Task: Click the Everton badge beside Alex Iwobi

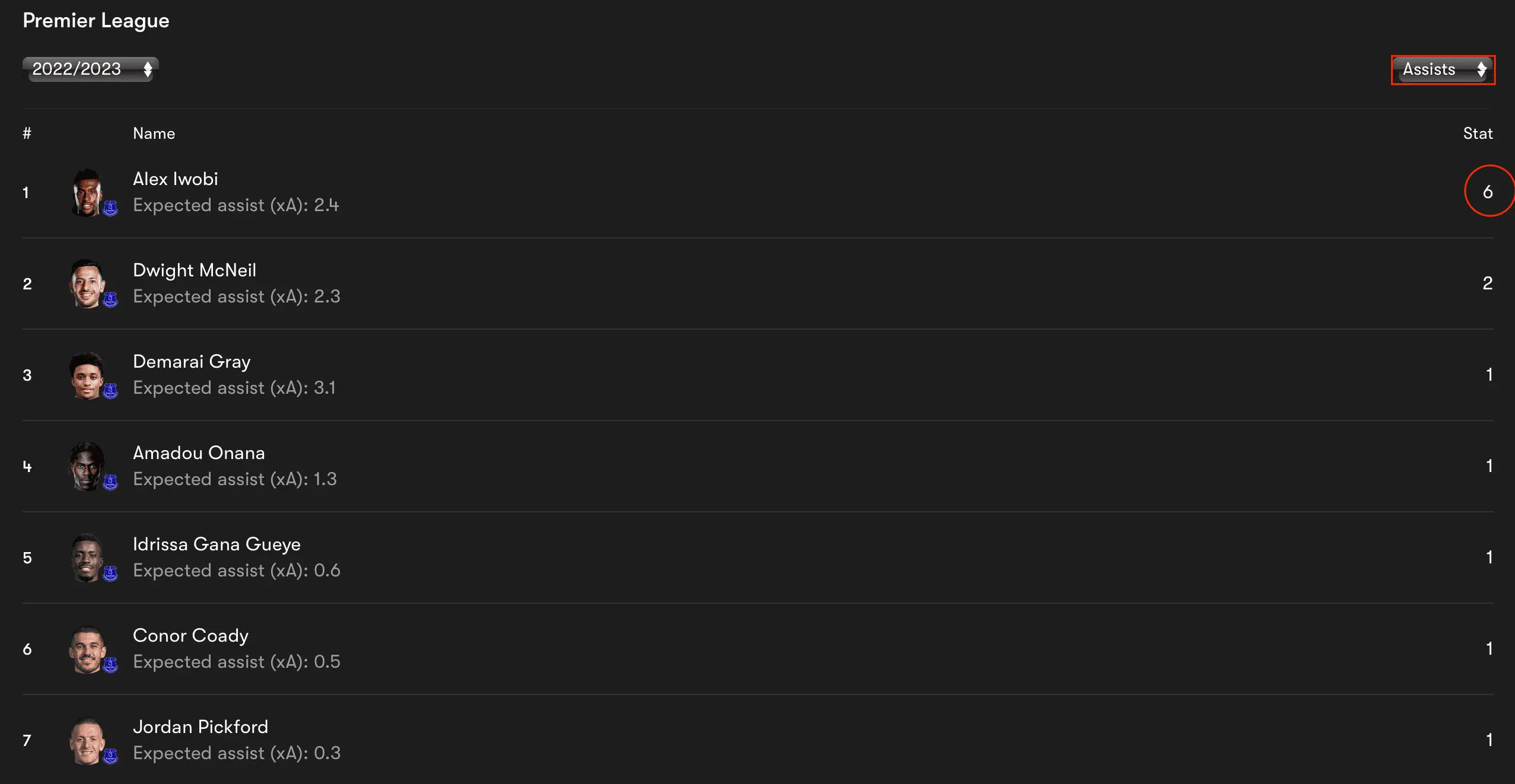Action: 110,208
